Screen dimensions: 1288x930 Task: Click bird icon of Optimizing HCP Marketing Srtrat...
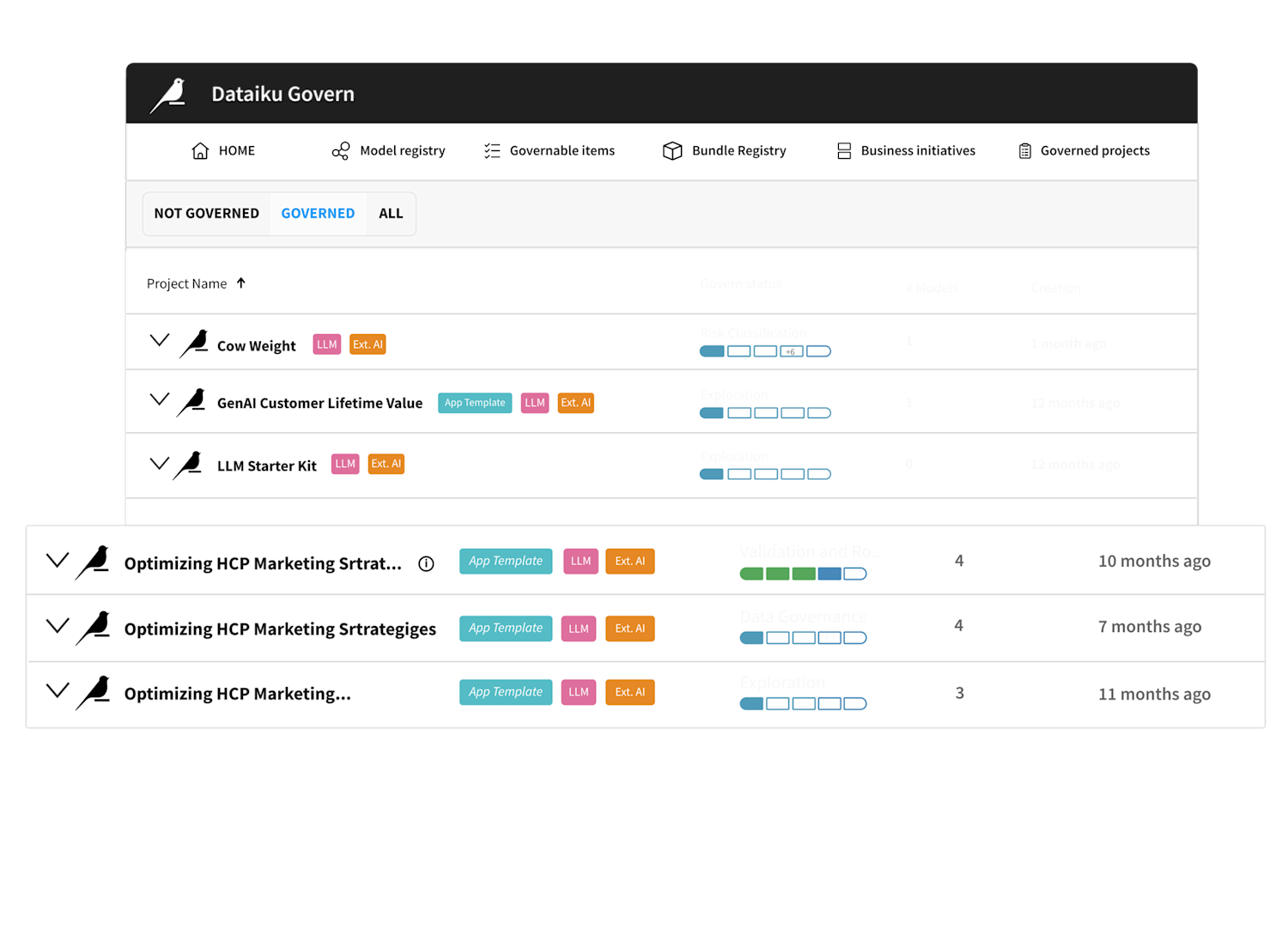click(x=93, y=562)
